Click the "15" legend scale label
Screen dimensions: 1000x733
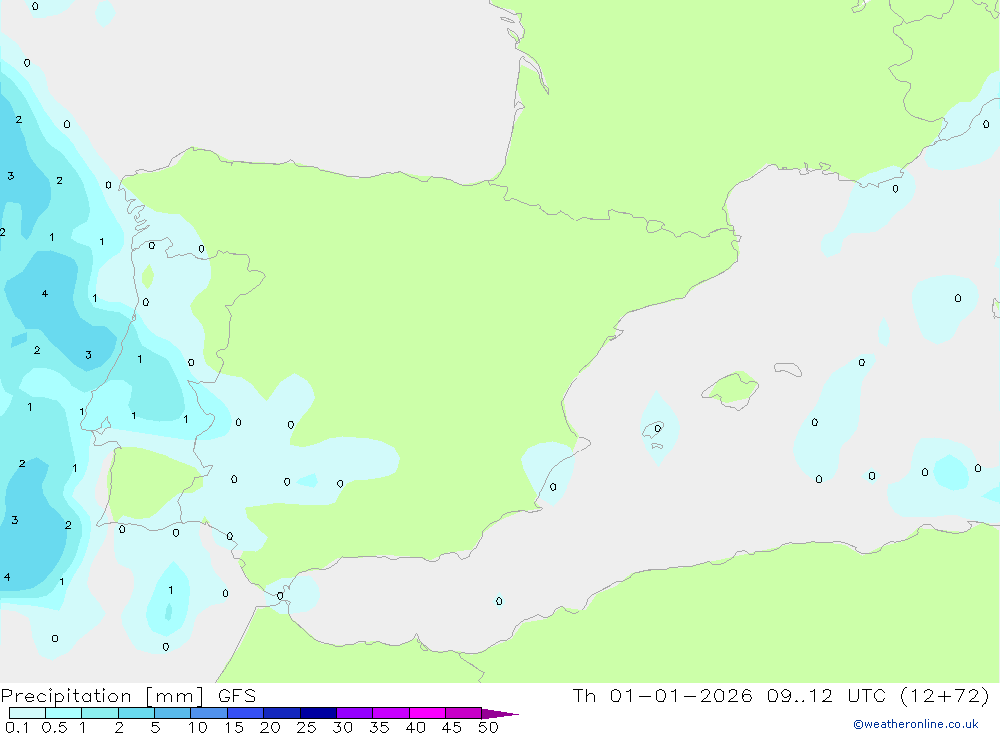click(233, 727)
